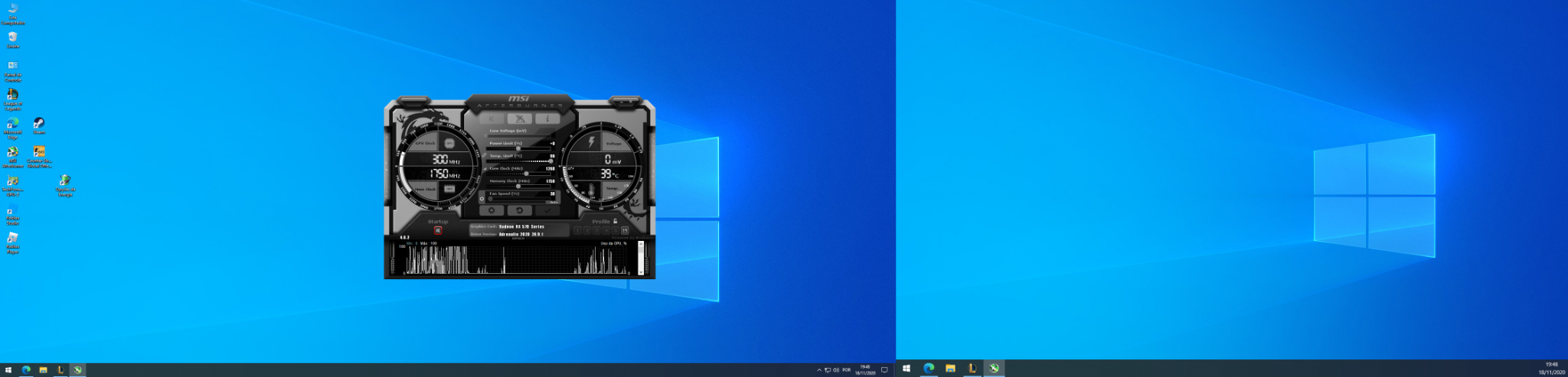
Task: Click the save profile floppy icon
Action: pos(625,230)
